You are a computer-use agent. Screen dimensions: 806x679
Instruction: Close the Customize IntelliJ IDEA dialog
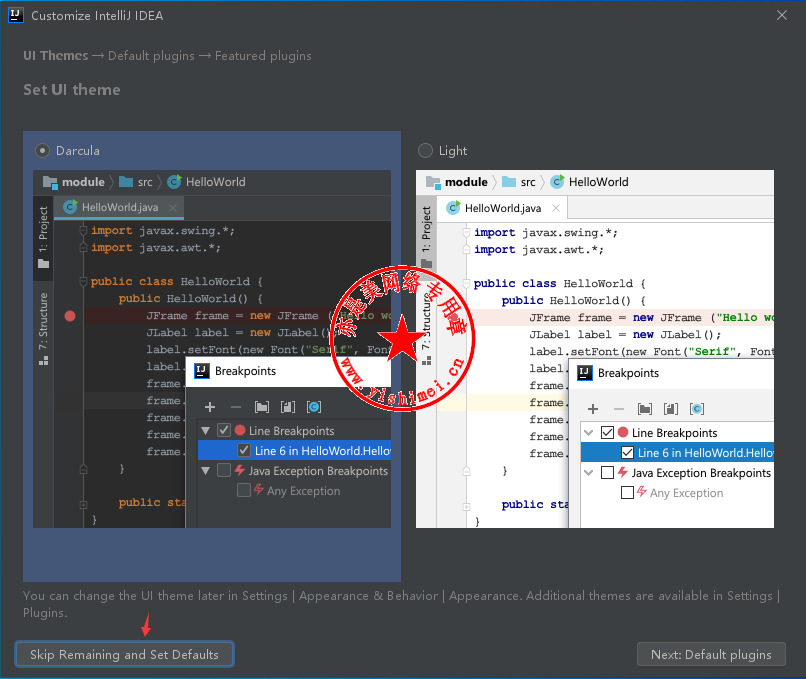click(x=782, y=15)
